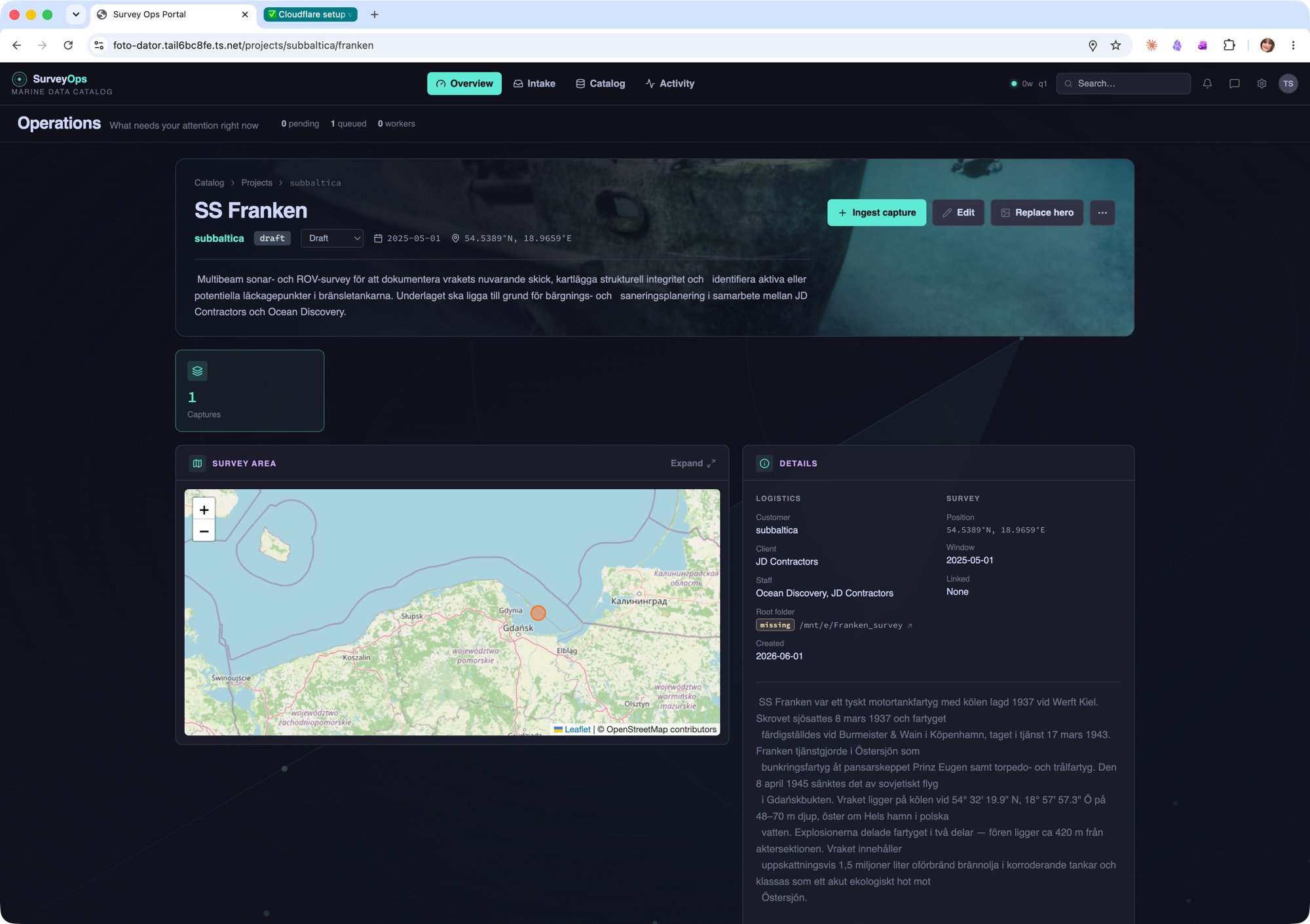Click the Created date 2026-06-01
The width and height of the screenshot is (1310, 924).
(x=779, y=656)
